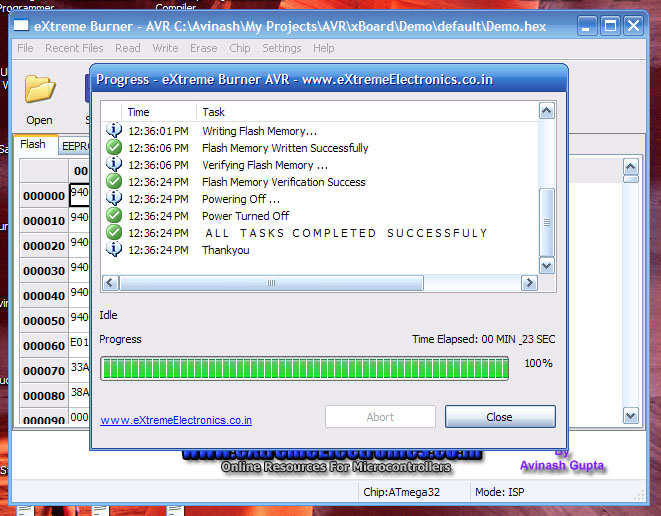661x516 pixels.
Task: Click info icon for Powering Off row
Action: [114, 198]
